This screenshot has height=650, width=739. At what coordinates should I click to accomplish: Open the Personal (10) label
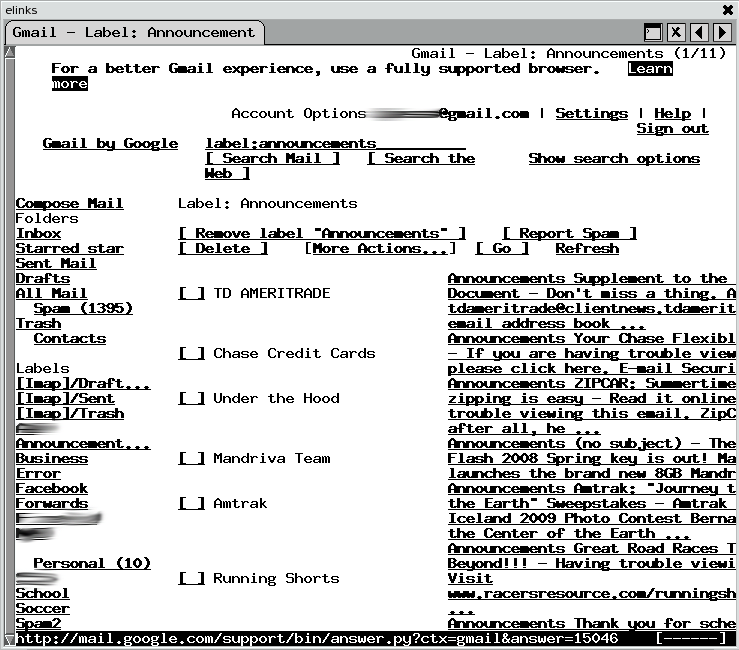tap(92, 563)
